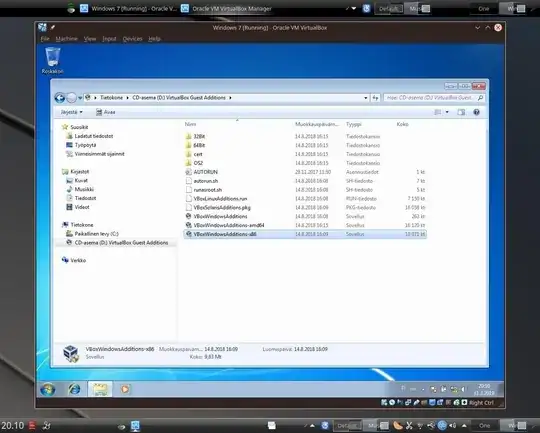540x433 pixels.
Task: Open the Windows 7 Start orb
Action: (x=48, y=389)
